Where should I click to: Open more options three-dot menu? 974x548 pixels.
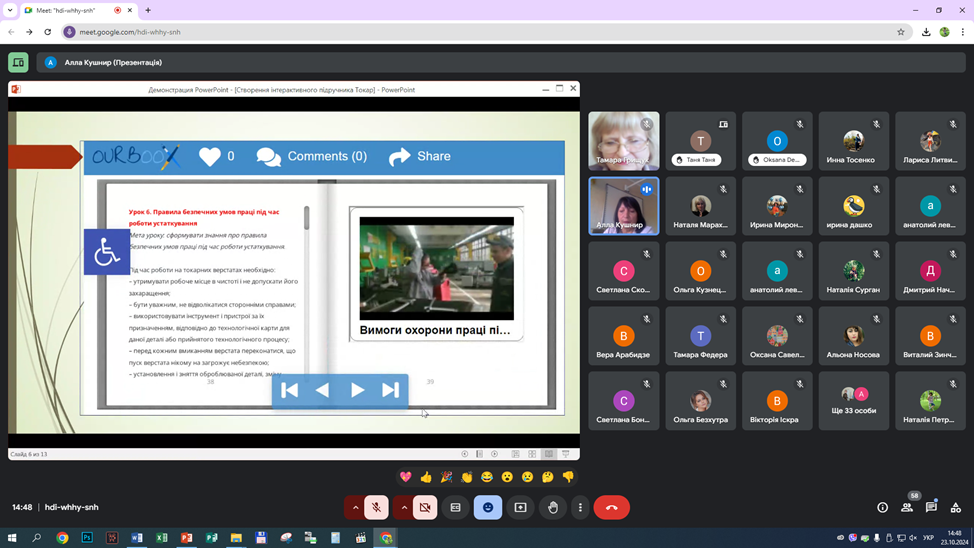click(x=580, y=508)
